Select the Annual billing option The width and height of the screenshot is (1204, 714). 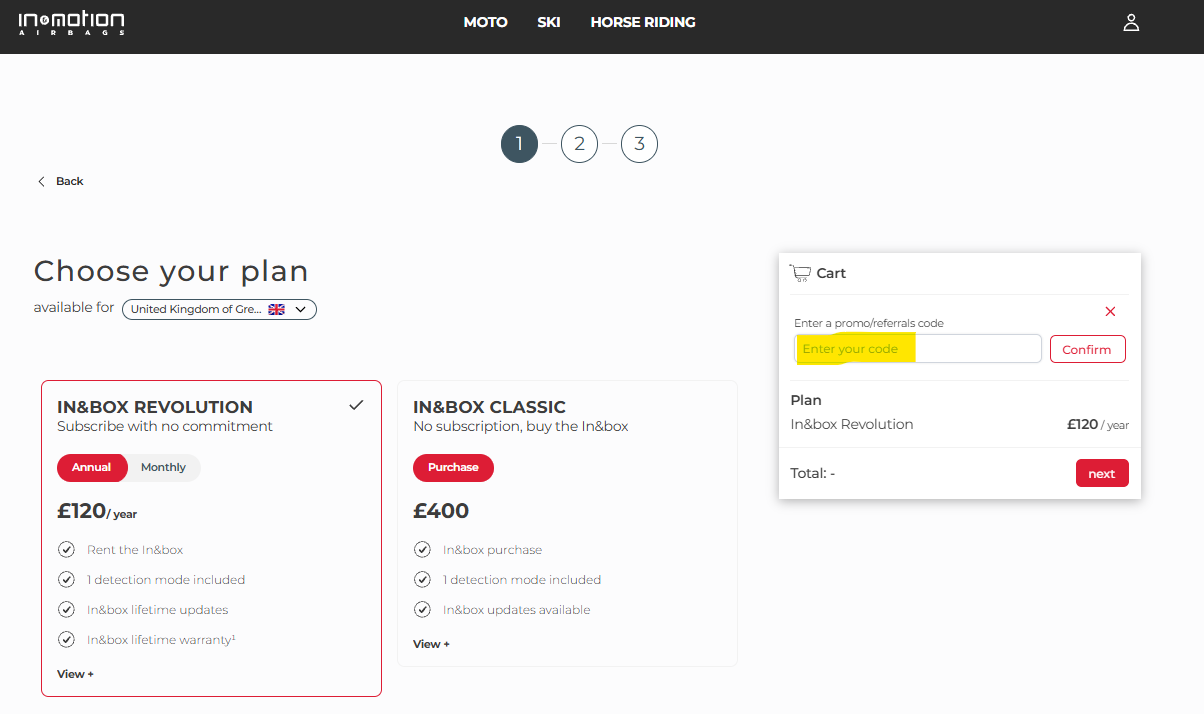[92, 468]
